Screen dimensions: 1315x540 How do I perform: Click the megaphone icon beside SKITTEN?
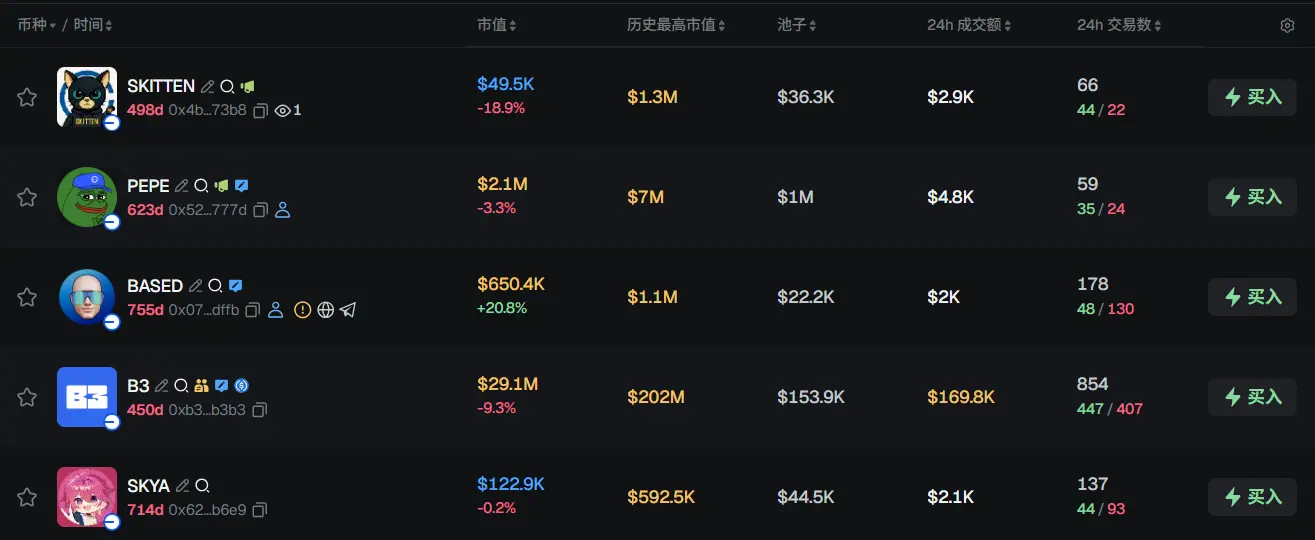(247, 86)
